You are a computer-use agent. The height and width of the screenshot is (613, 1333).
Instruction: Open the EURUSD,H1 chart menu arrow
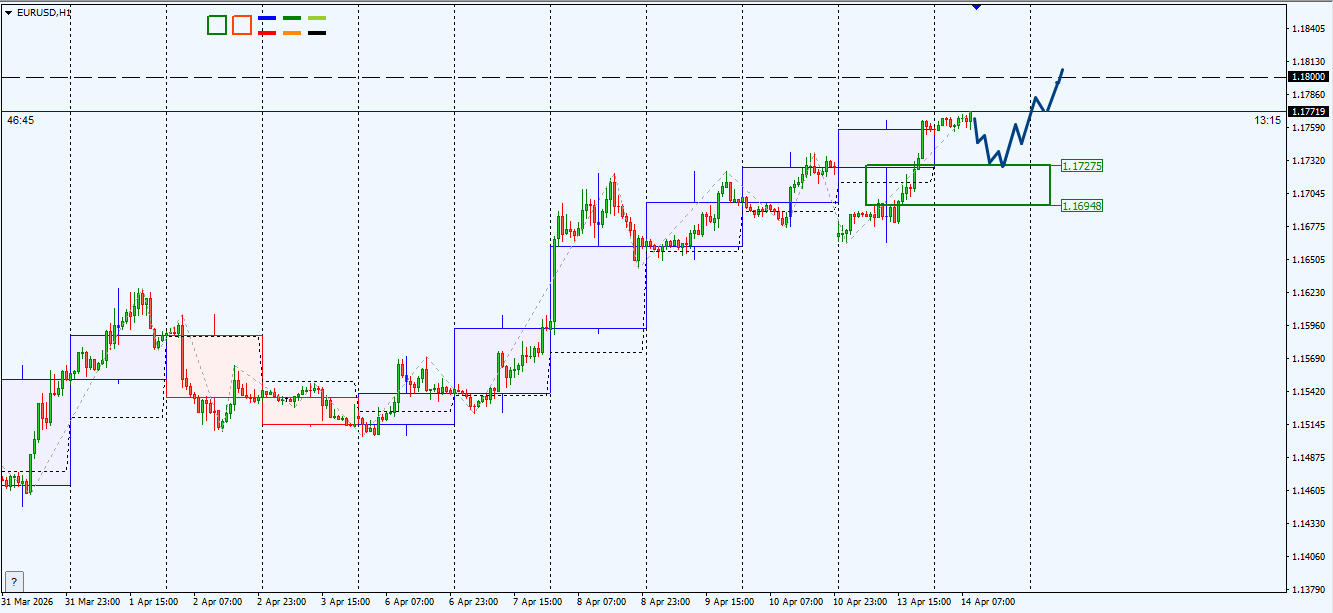point(9,12)
